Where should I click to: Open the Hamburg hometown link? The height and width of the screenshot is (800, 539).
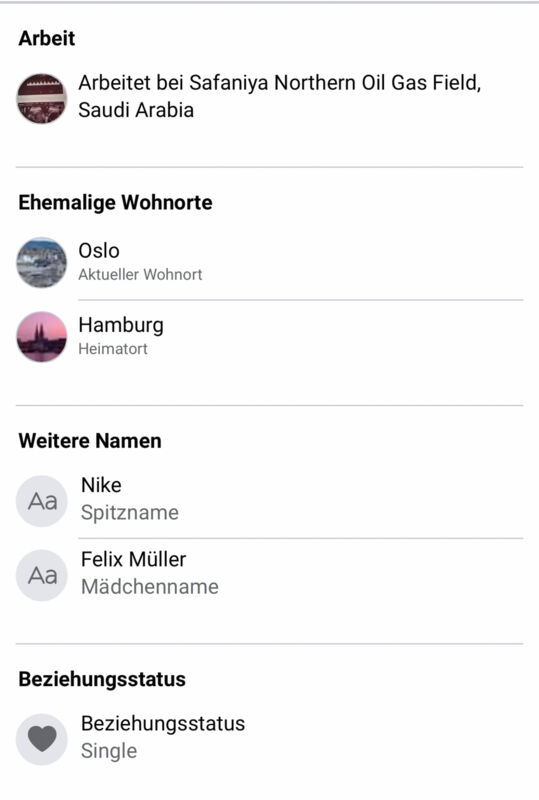click(x=121, y=325)
